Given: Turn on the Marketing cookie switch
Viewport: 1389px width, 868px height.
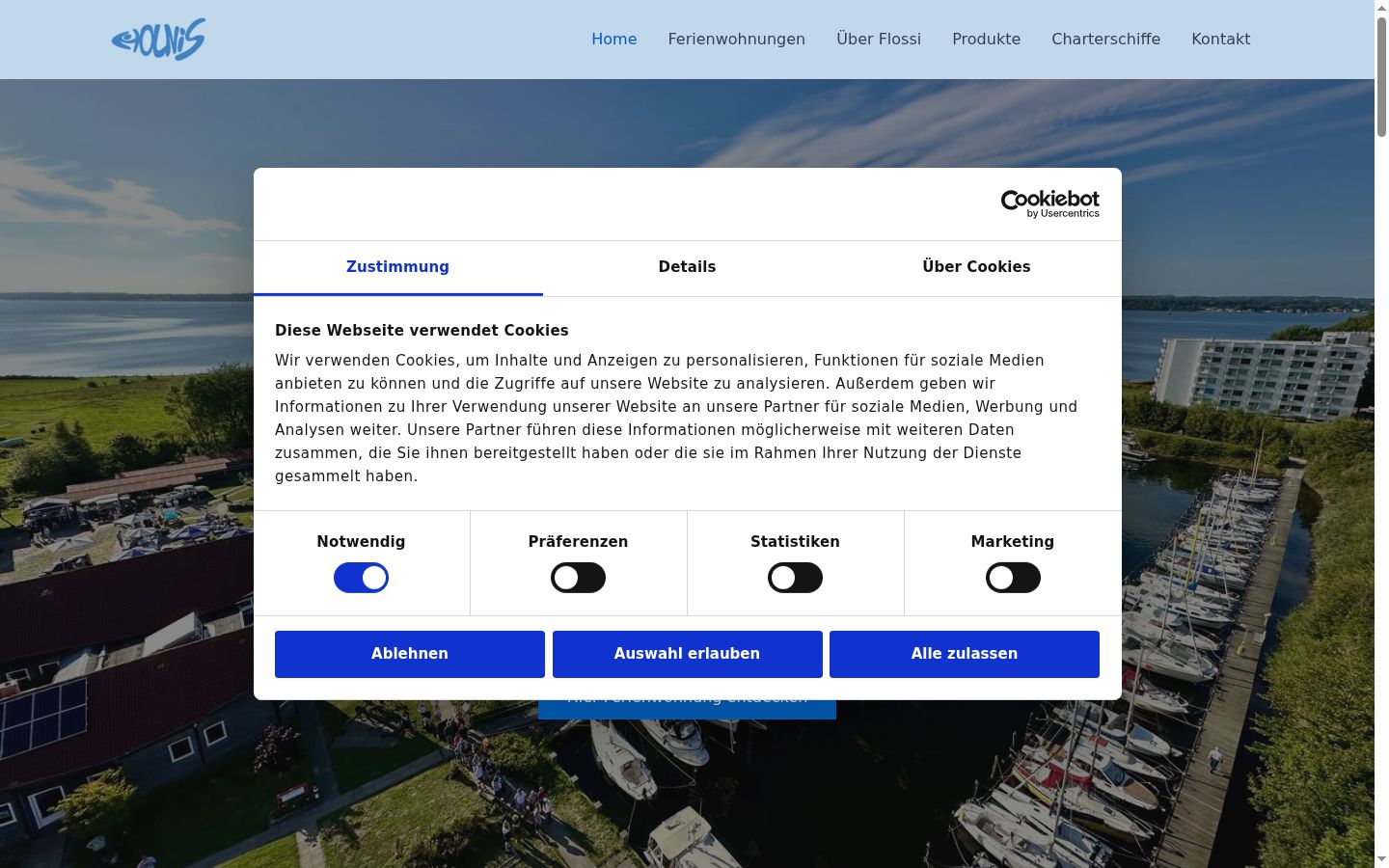Looking at the screenshot, I should pyautogui.click(x=1013, y=578).
